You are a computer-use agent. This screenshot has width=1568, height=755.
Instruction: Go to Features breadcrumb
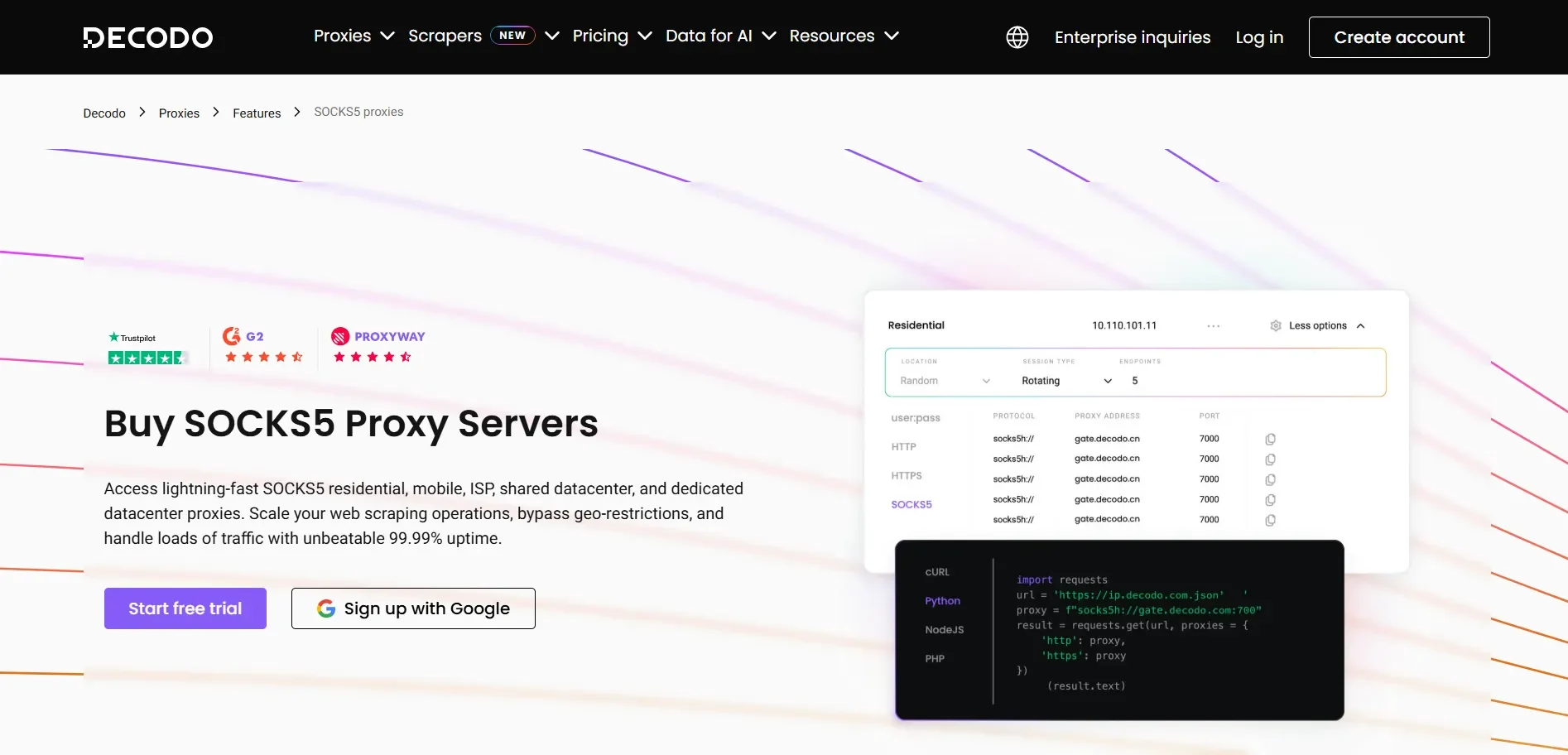(x=257, y=113)
